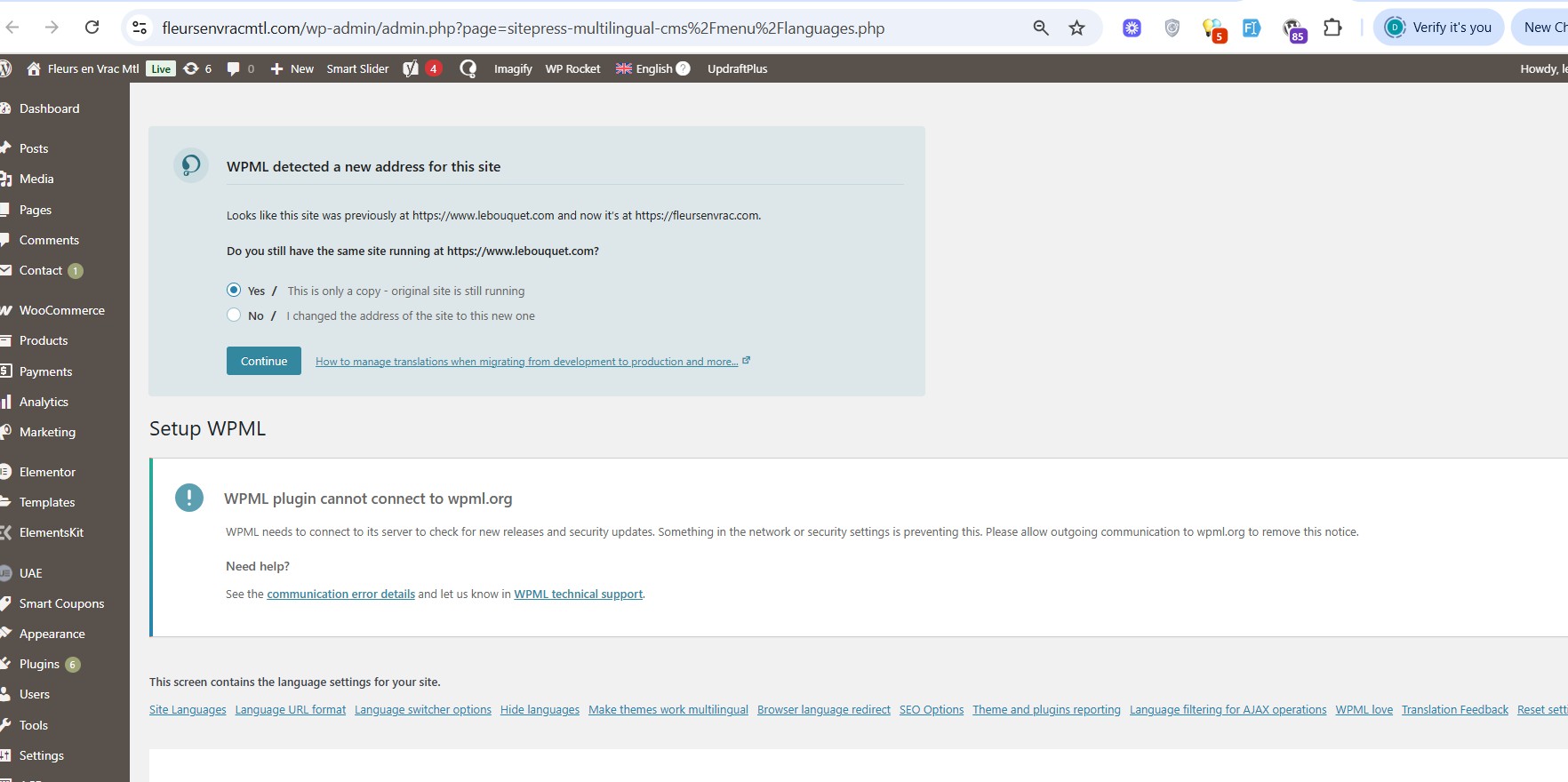Click the Continue button
The image size is (1568, 782).
click(264, 361)
